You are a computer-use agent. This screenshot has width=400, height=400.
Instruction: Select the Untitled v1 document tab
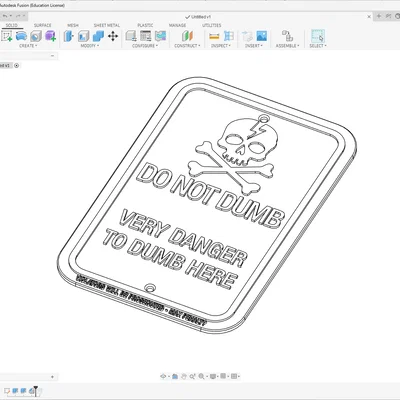(x=198, y=17)
